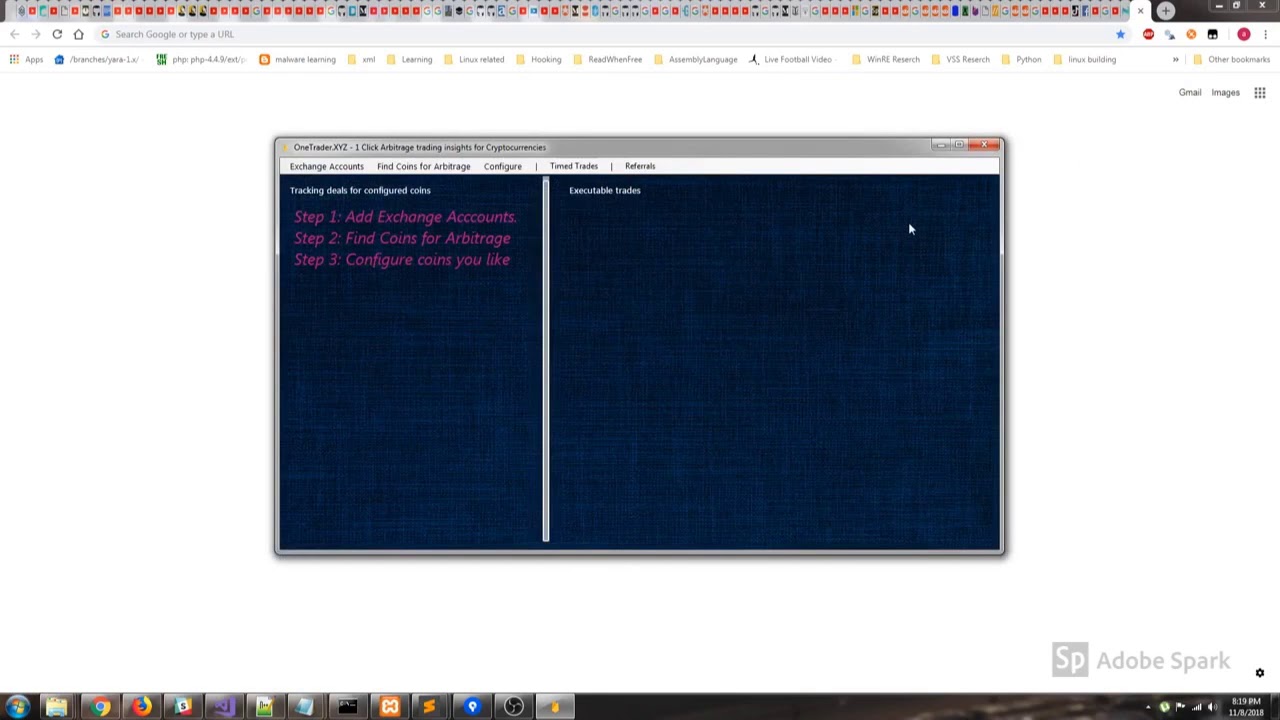Open Sublime Text from the taskbar
This screenshot has width=1280, height=720.
[430, 707]
